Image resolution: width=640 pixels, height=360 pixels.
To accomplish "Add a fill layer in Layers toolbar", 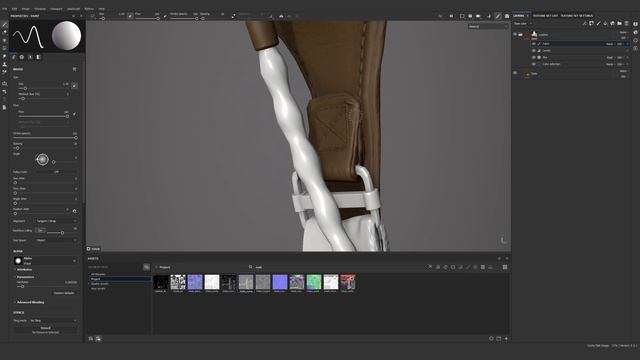I will (x=605, y=24).
